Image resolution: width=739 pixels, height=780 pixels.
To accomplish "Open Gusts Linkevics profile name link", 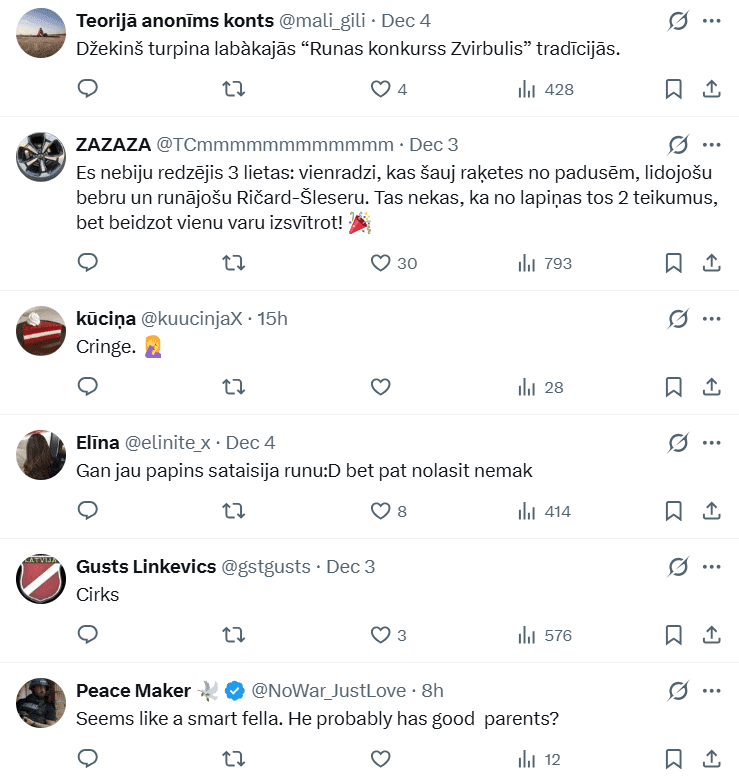I will tap(146, 567).
